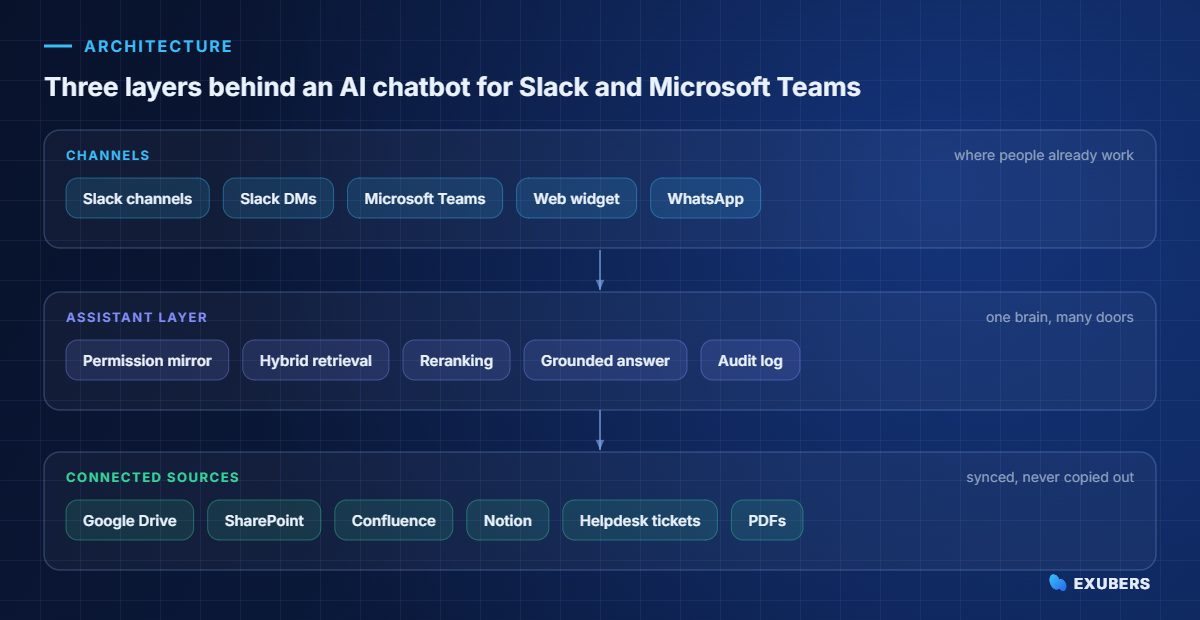The height and width of the screenshot is (620, 1200).
Task: Click the Hybrid retrieval chip
Action: click(x=315, y=360)
